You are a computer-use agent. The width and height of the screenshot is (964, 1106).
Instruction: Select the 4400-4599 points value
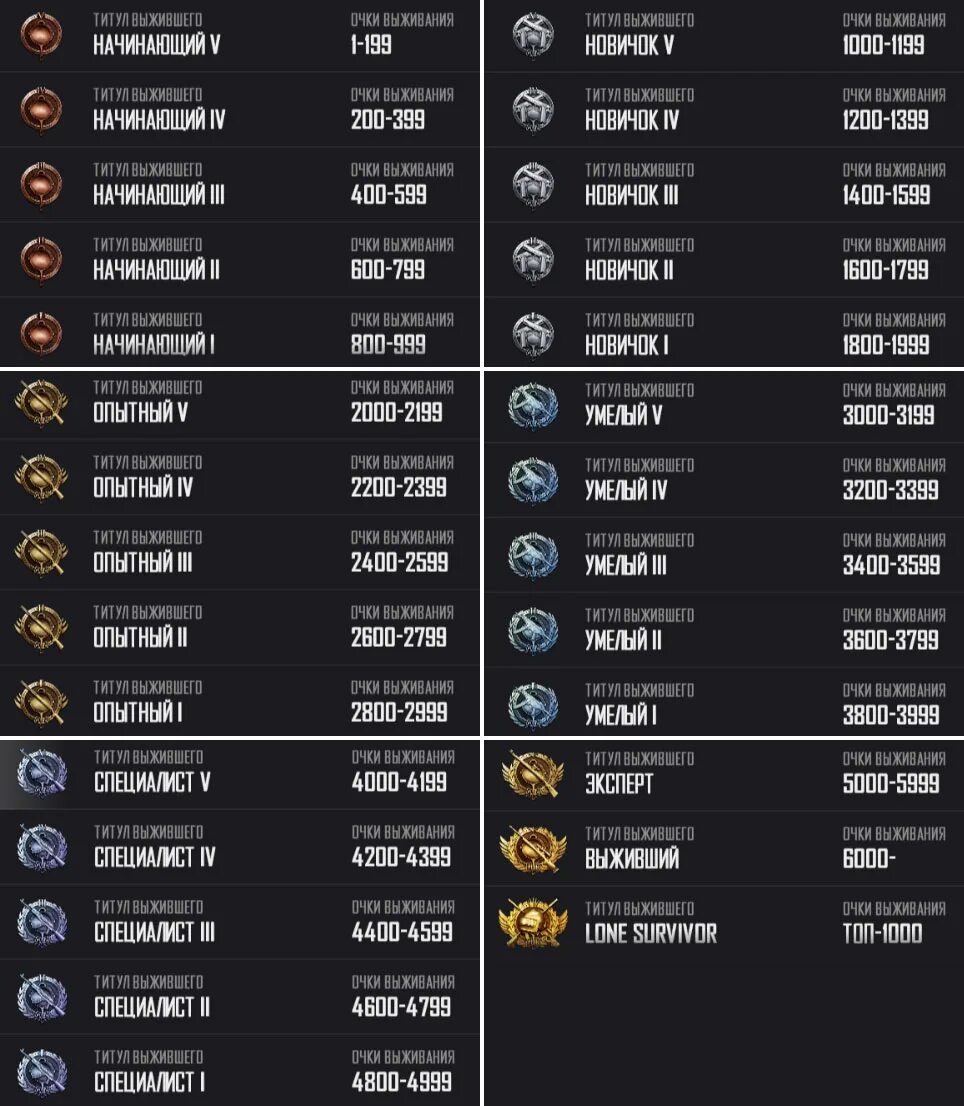[x=402, y=932]
